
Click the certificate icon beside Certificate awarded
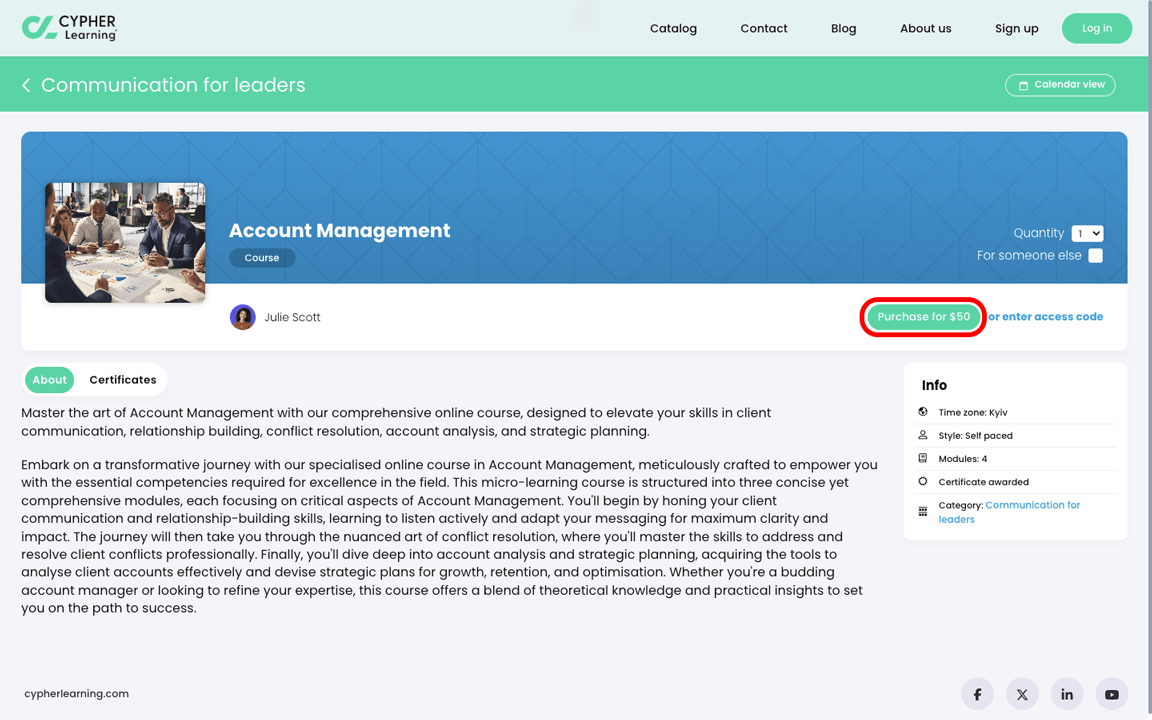[923, 481]
